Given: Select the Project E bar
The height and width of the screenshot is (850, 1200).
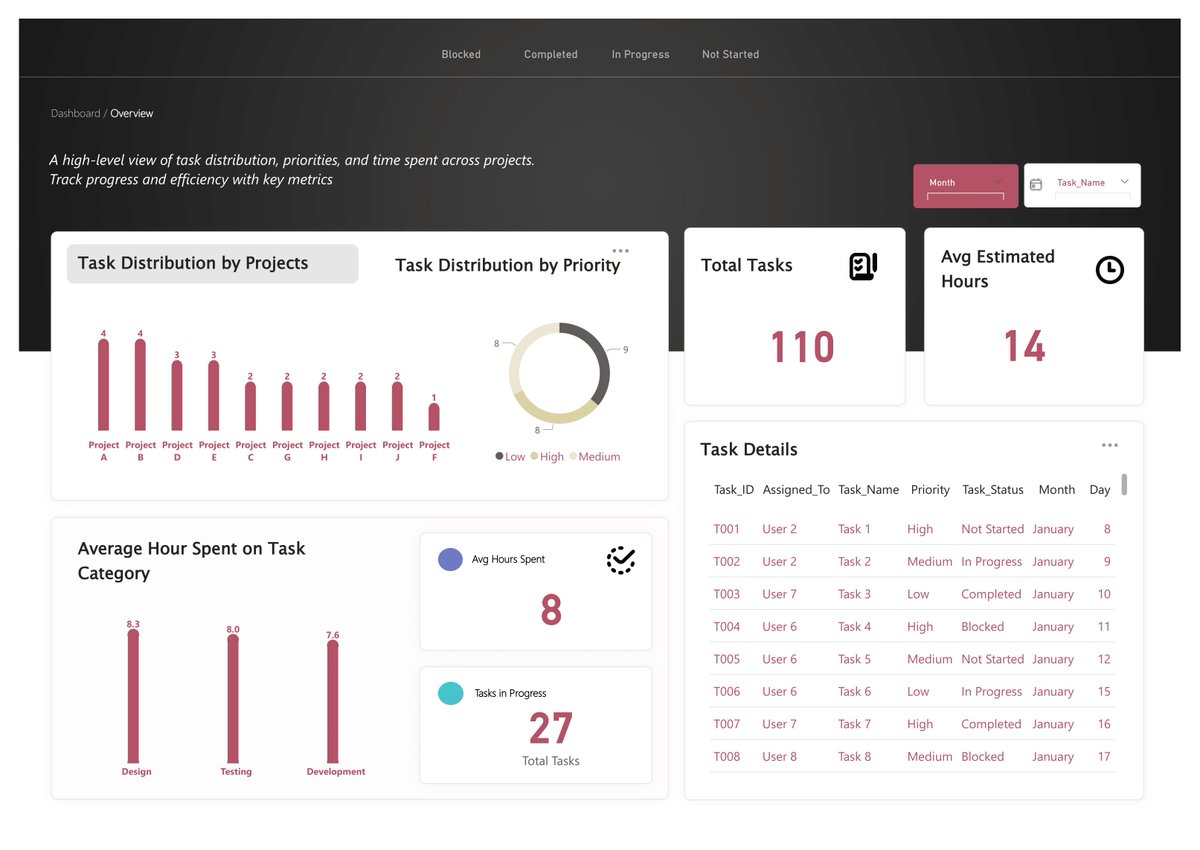Looking at the screenshot, I should (214, 396).
